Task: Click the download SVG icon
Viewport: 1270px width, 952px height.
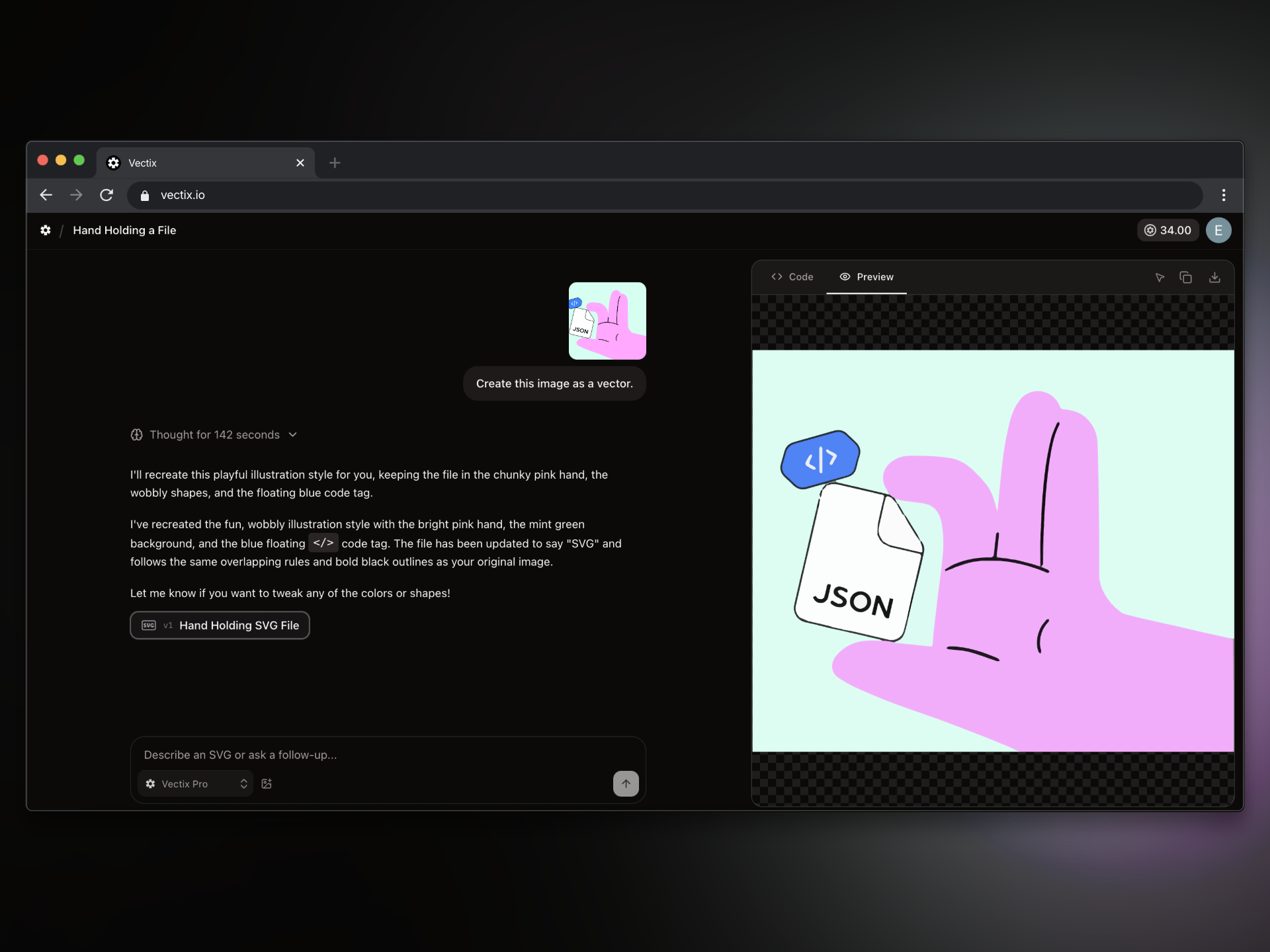Action: pos(1214,278)
